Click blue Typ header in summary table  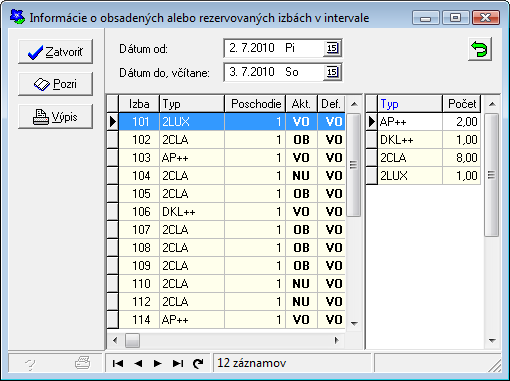410,104
